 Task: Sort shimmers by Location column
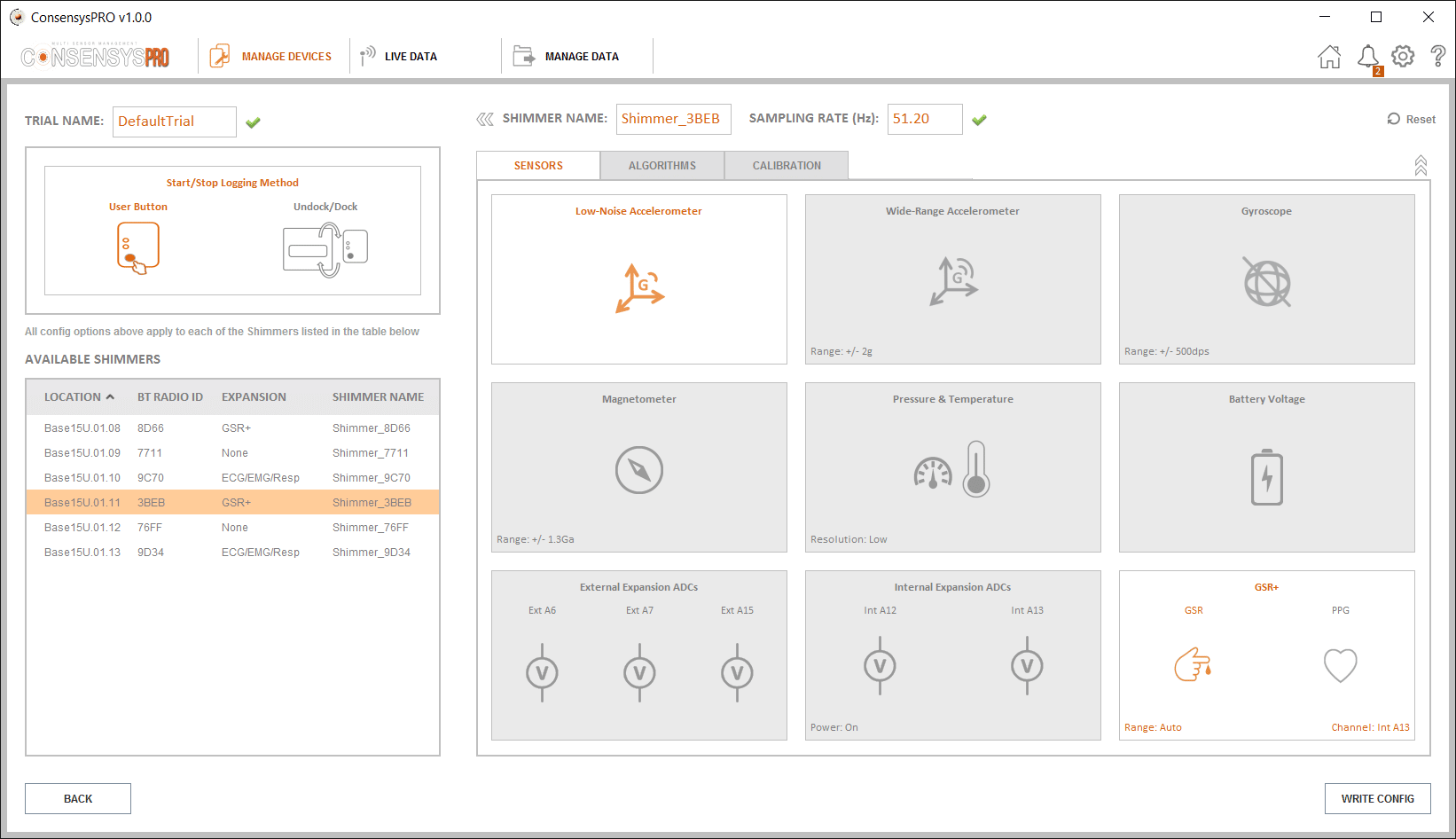click(x=79, y=397)
